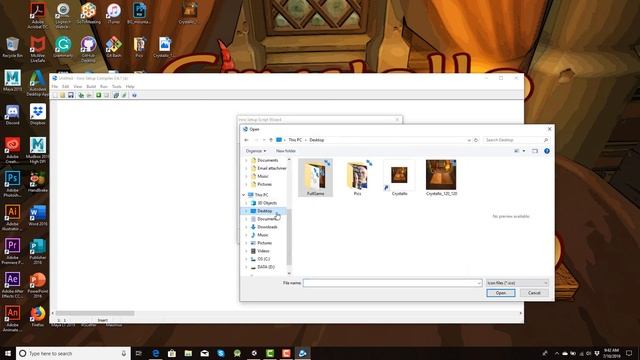The width and height of the screenshot is (640, 360).
Task: Click the Compile icon in Inno Setup toolbar
Action: click(81, 95)
